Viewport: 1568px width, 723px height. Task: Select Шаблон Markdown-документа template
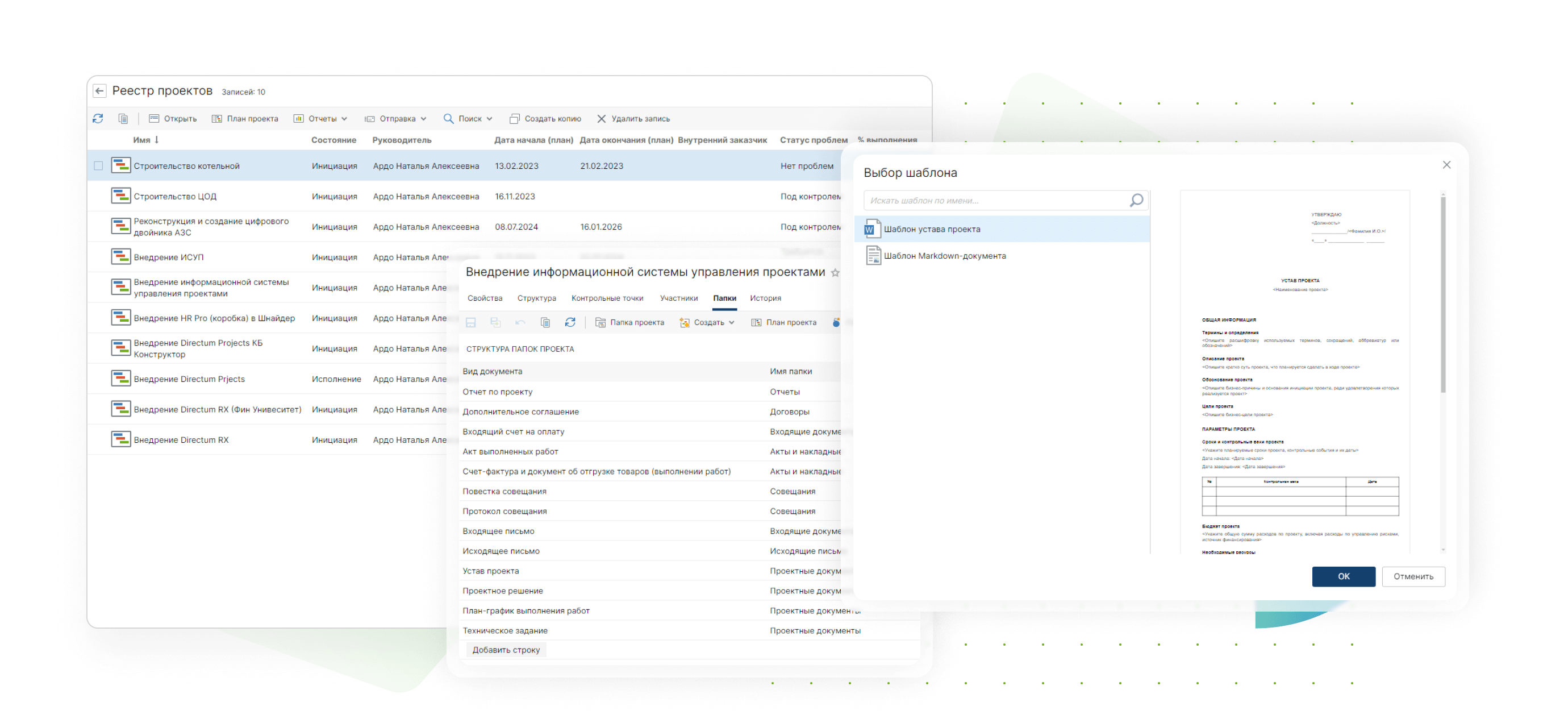(944, 256)
